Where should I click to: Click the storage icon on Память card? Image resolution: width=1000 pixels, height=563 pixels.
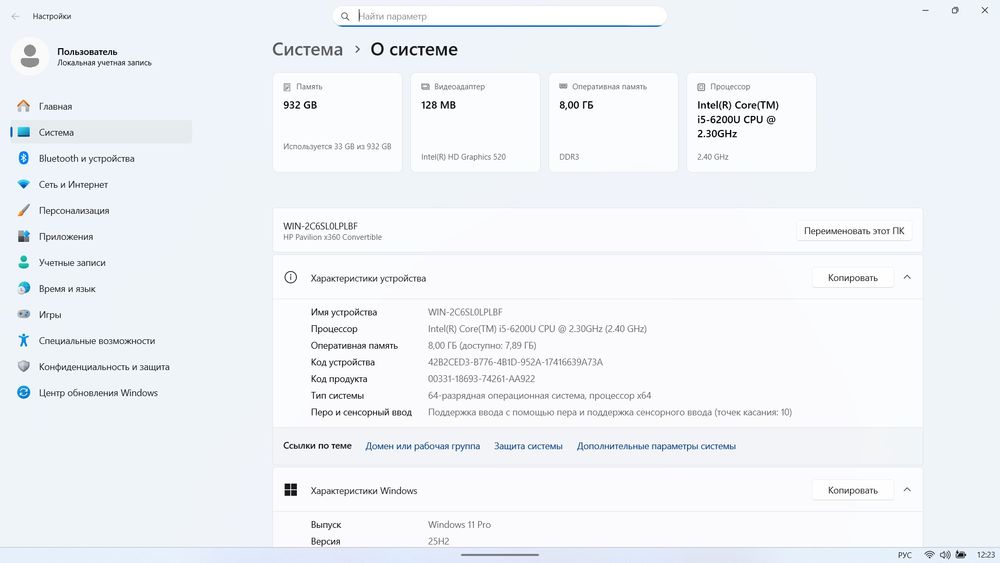(287, 87)
